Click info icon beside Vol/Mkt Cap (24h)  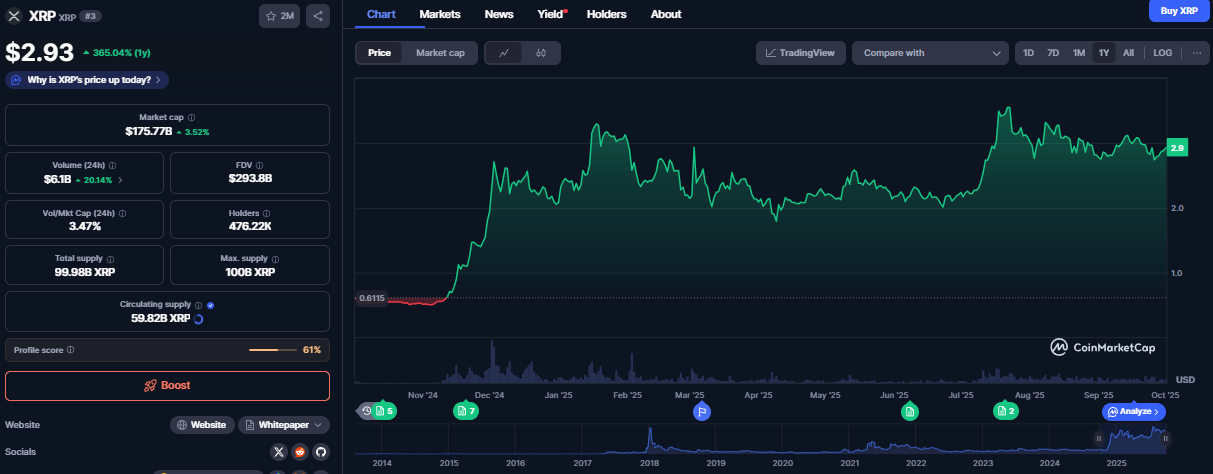point(122,213)
